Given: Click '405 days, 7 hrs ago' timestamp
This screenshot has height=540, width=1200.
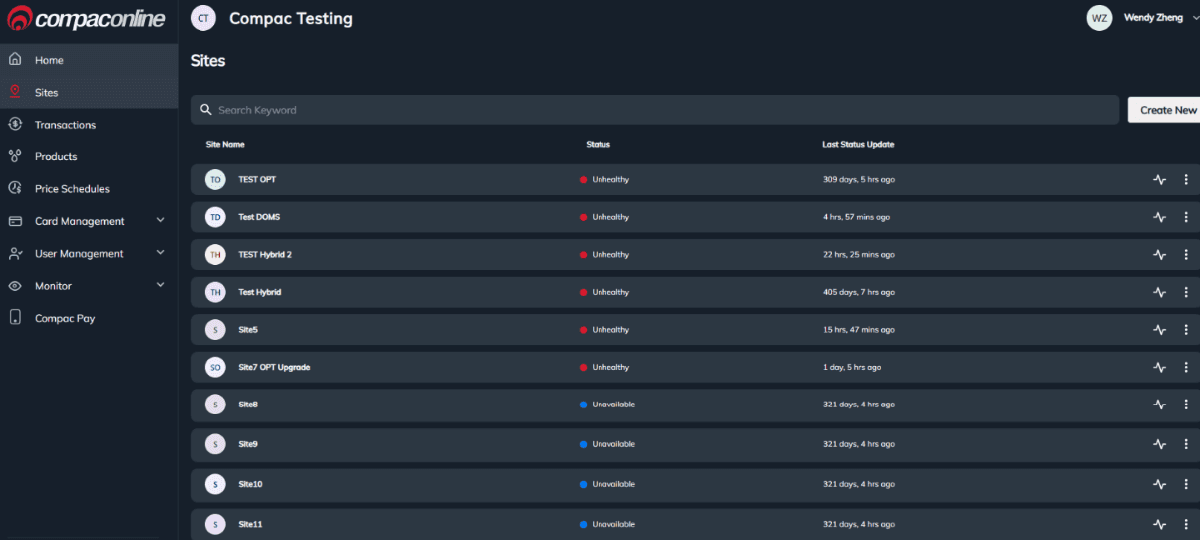Looking at the screenshot, I should coord(858,292).
